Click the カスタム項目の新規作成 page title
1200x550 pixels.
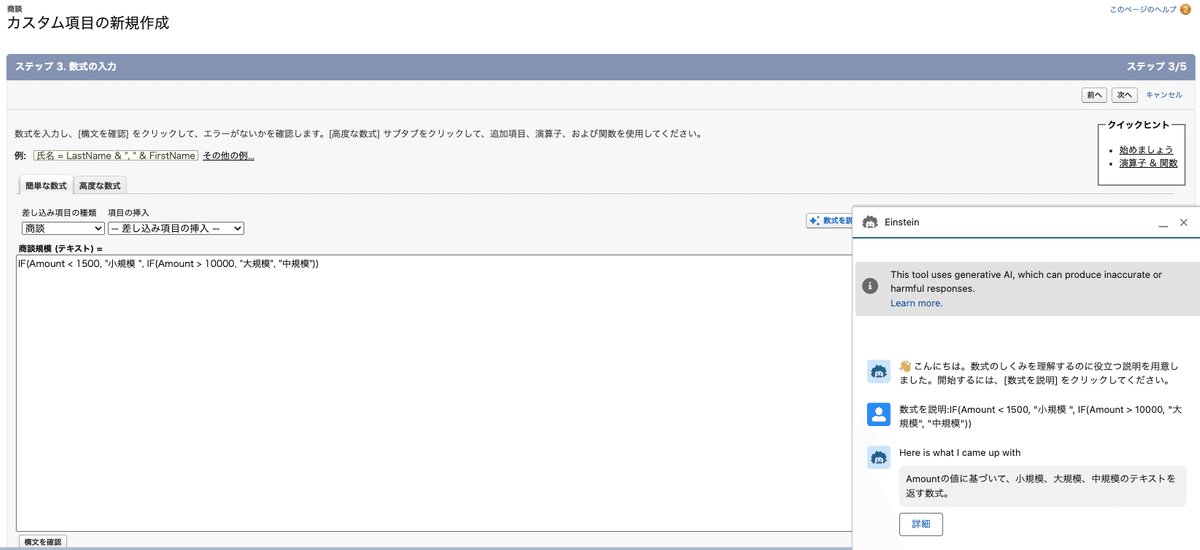pyautogui.click(x=88, y=23)
